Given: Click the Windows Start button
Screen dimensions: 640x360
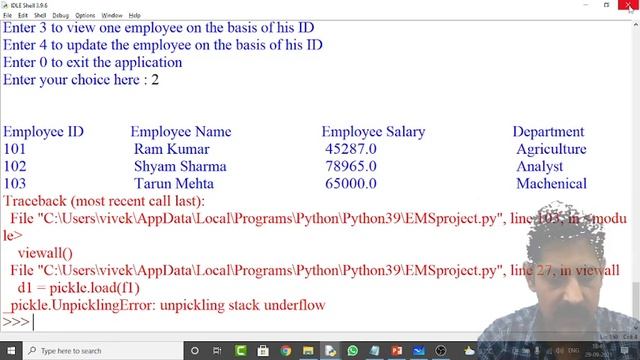Looking at the screenshot, I should (11, 351).
